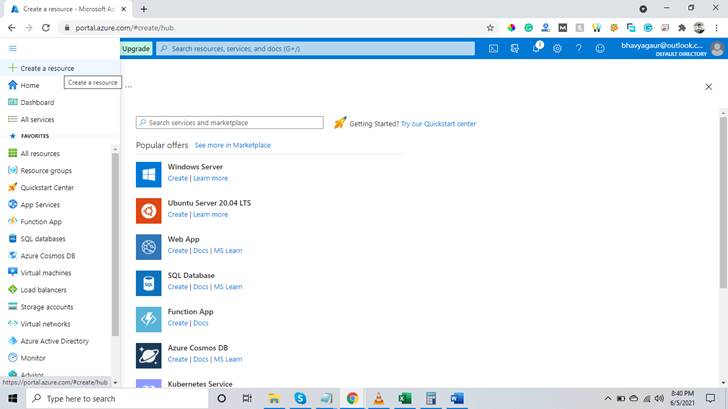Click the SQL Database offer icon
The image size is (728, 409).
click(x=149, y=283)
